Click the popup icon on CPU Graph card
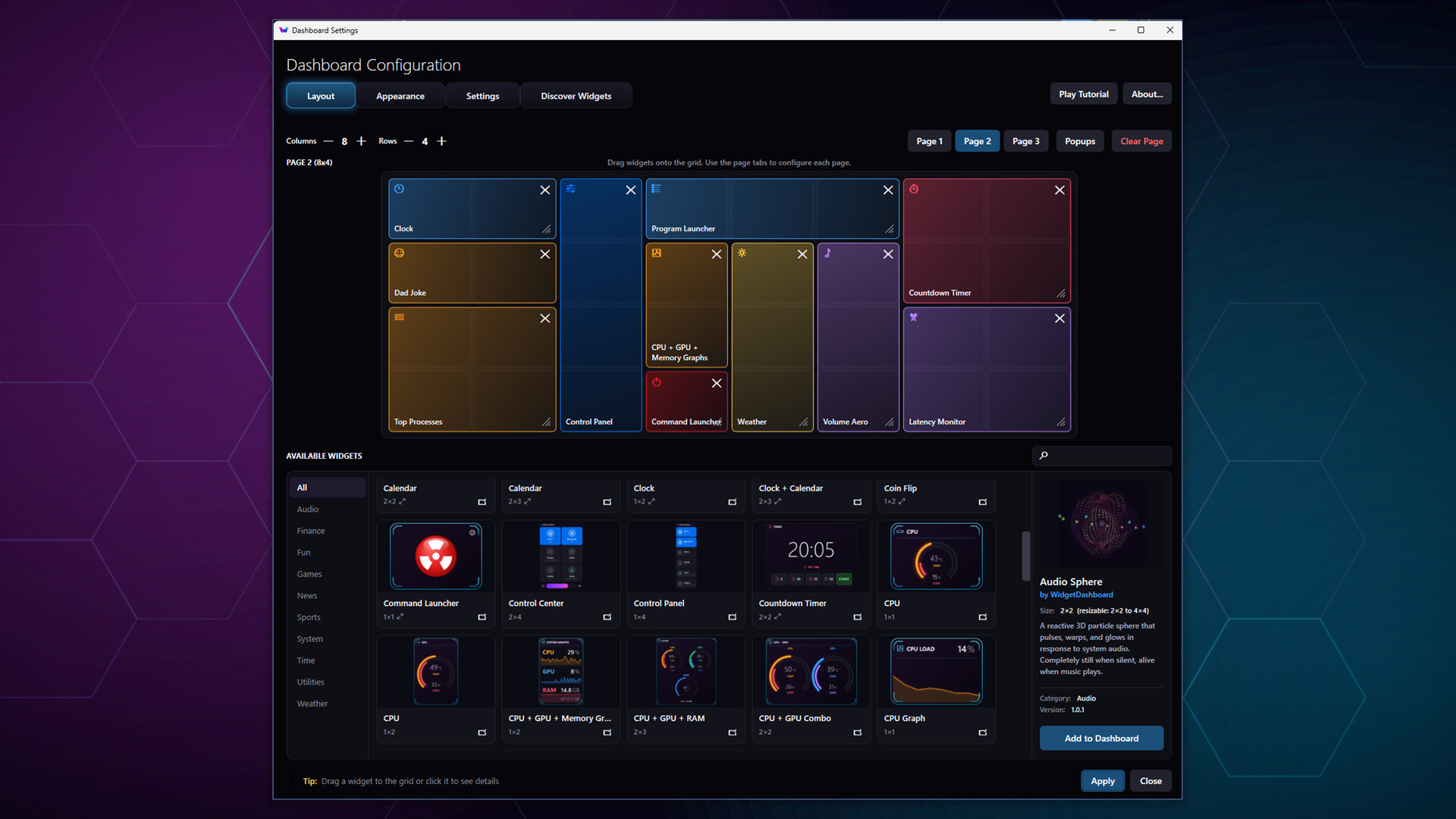This screenshot has height=819, width=1456. click(982, 733)
